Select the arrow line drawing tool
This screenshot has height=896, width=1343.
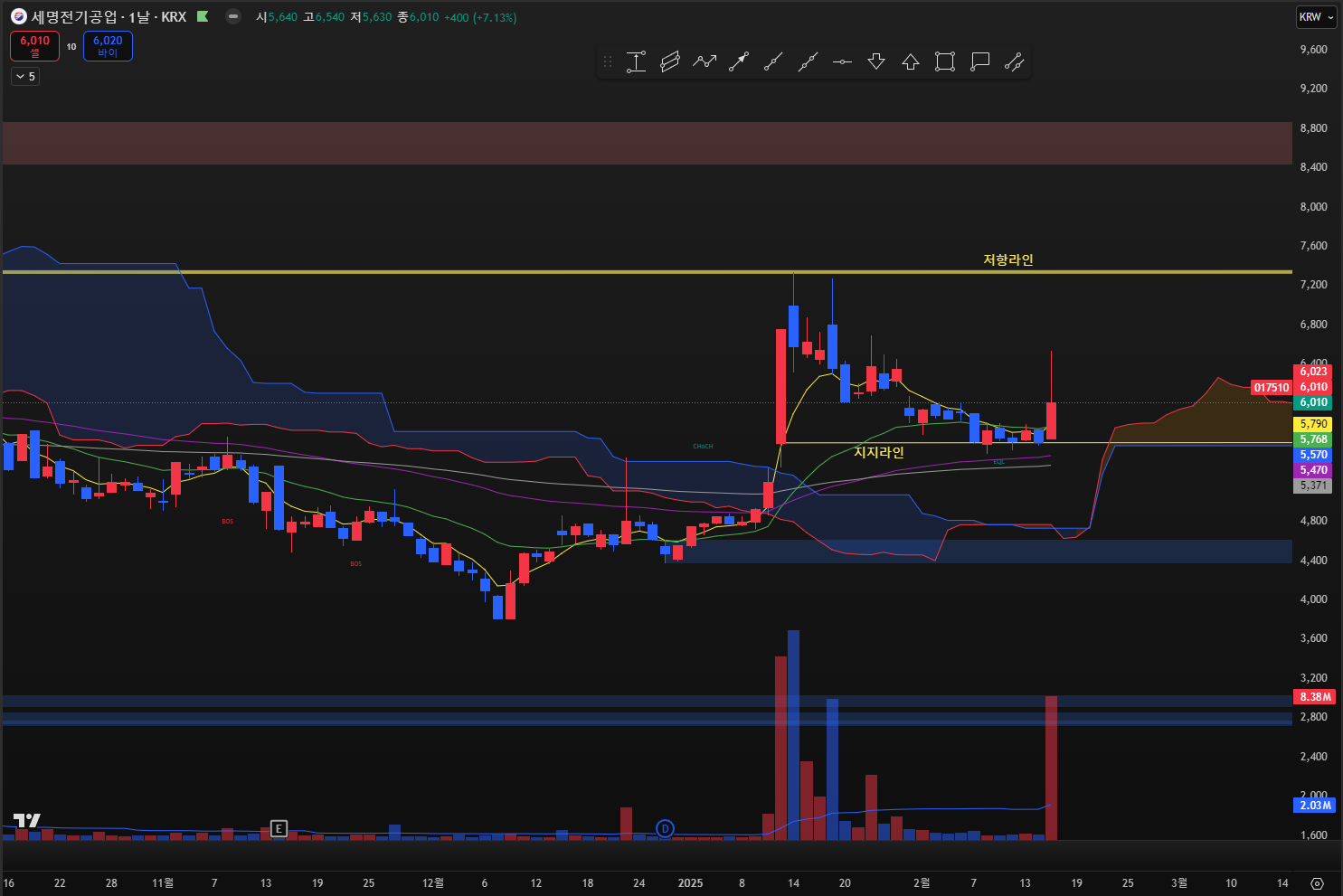[x=739, y=61]
